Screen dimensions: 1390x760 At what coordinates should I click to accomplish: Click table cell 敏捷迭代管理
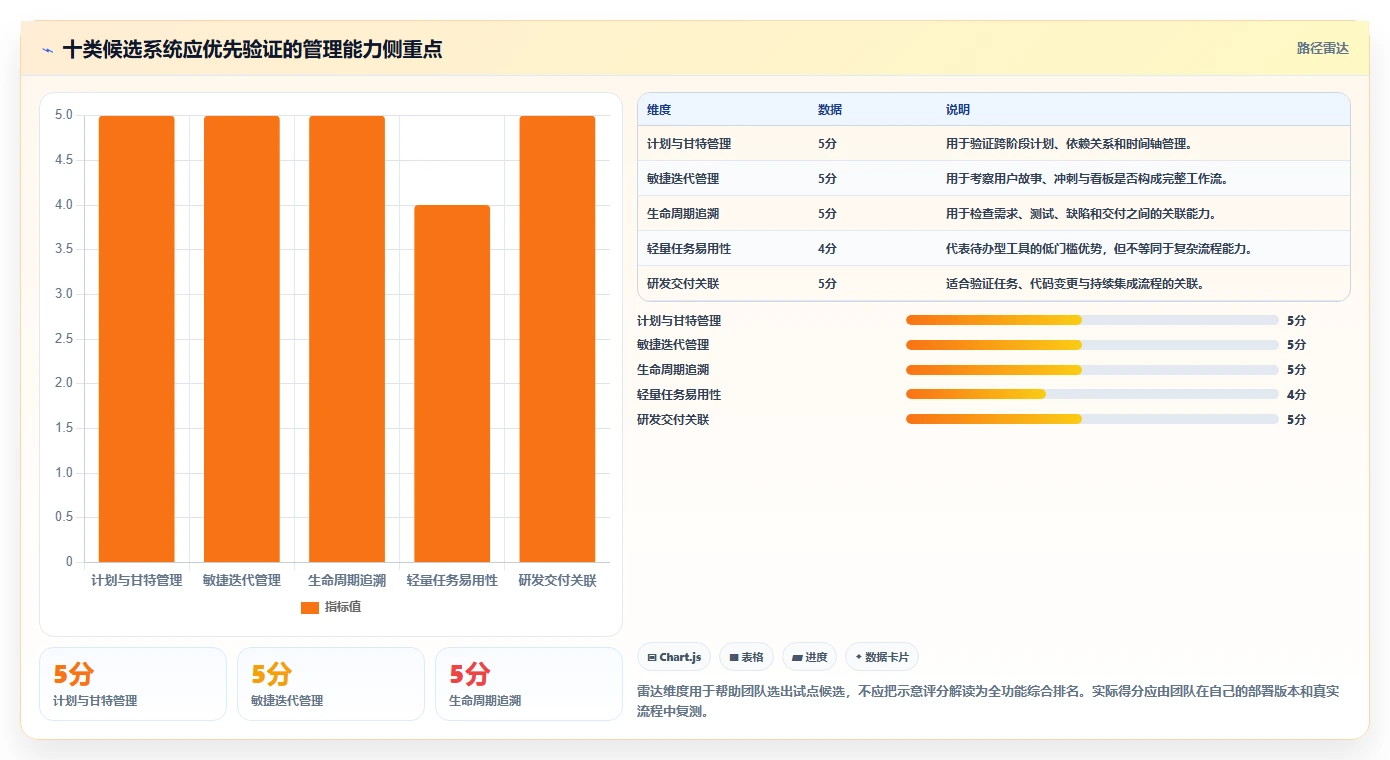[683, 178]
